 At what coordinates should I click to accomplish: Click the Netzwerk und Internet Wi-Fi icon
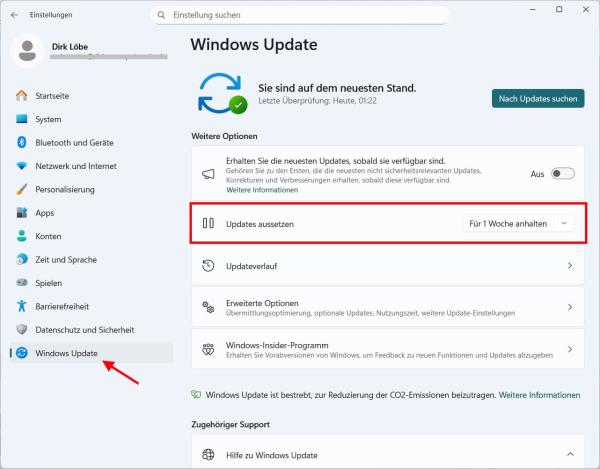(22, 165)
